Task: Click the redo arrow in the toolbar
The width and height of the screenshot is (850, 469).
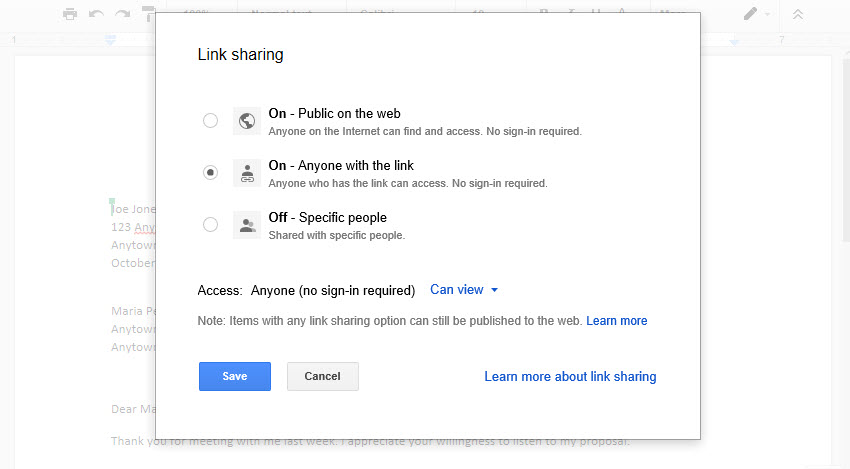Action: [x=122, y=14]
